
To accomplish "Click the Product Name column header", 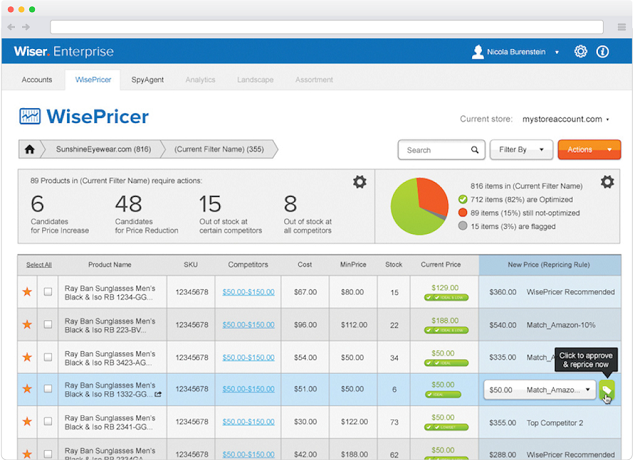I will [110, 264].
